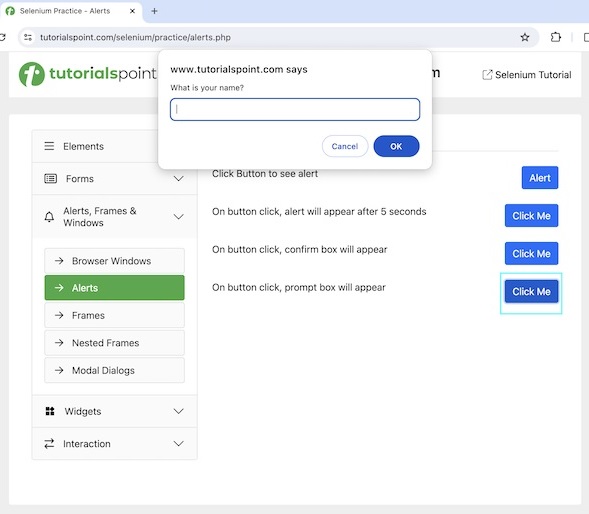Cancel the name prompt dialog

[345, 146]
